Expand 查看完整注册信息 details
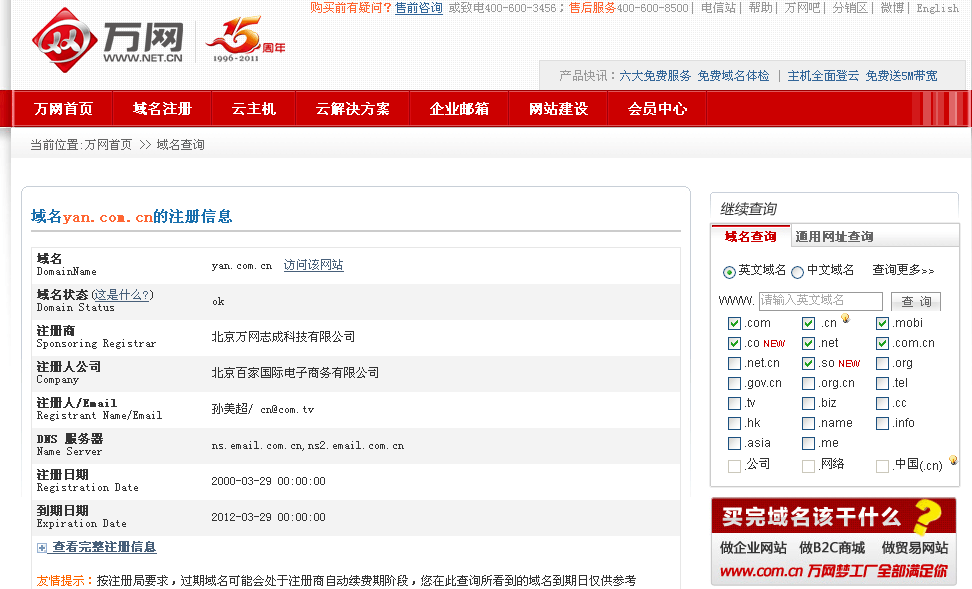 click(x=104, y=547)
